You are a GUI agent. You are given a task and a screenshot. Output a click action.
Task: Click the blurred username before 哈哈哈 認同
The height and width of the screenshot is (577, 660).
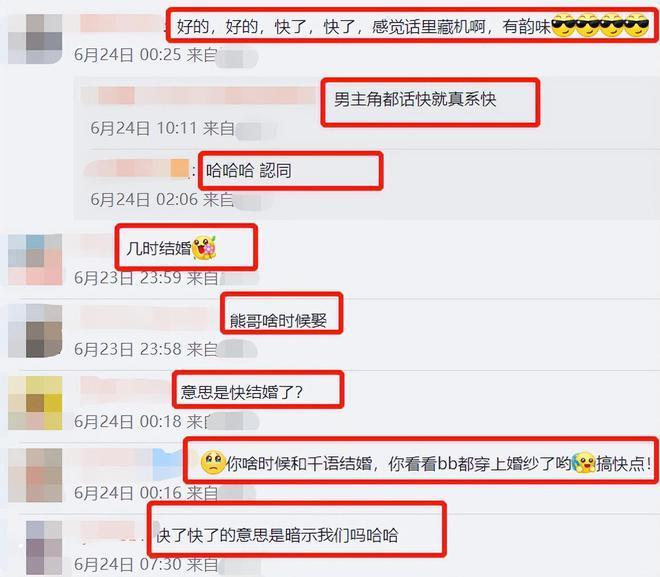point(137,168)
